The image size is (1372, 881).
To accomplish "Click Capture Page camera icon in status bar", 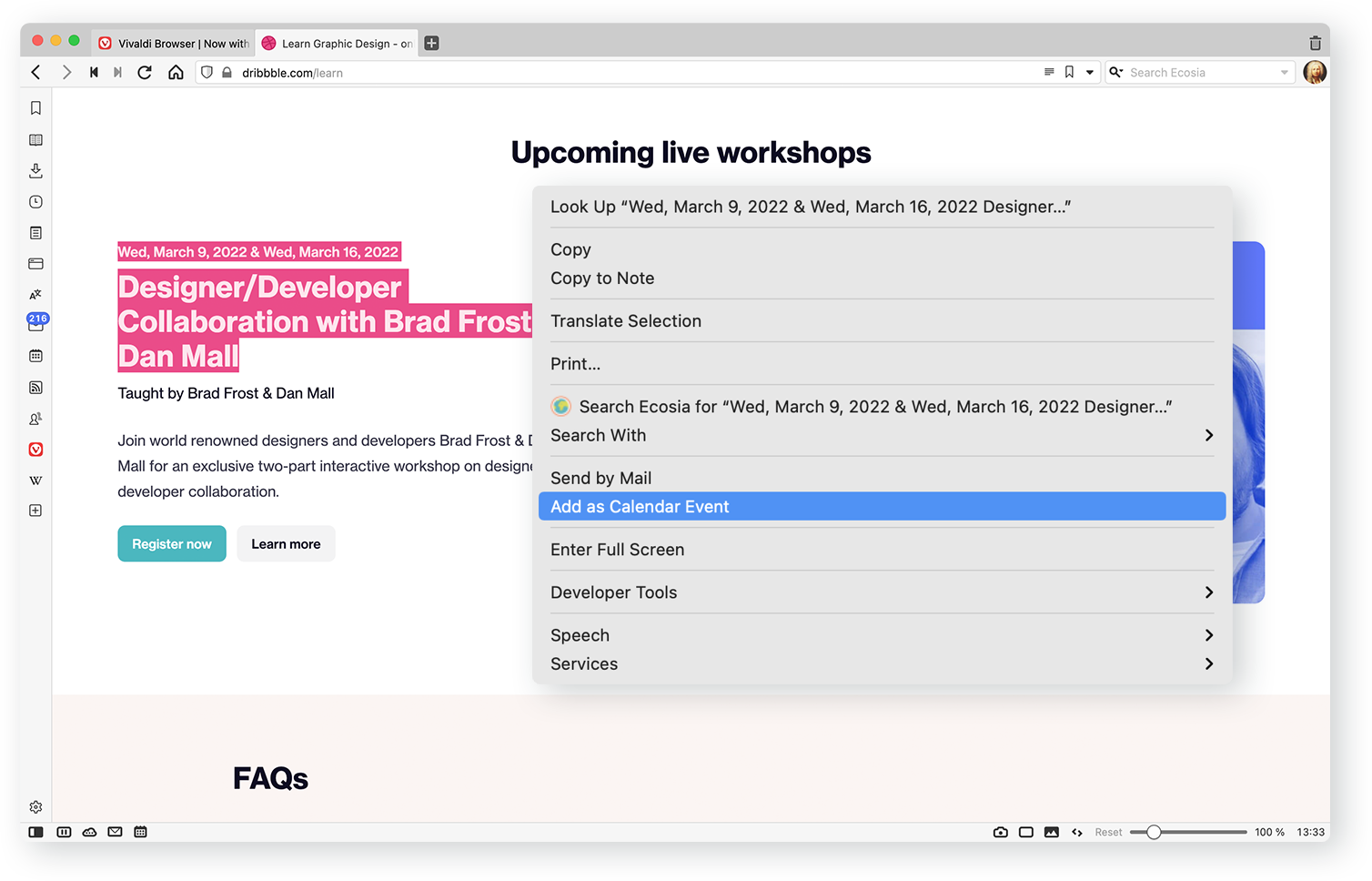I will coord(1001,832).
